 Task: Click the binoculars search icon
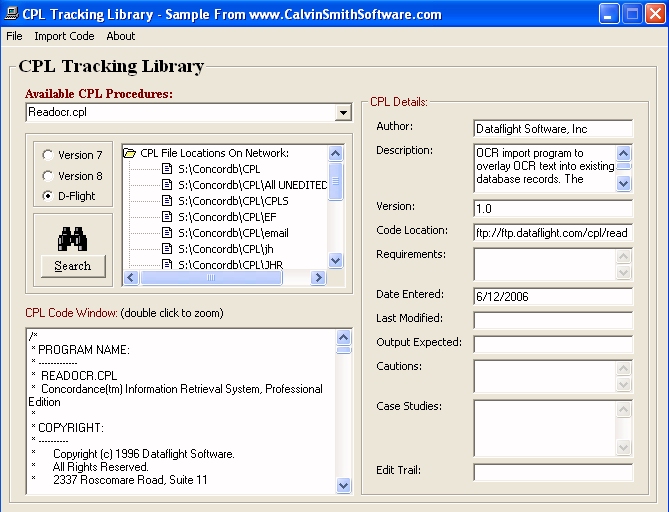click(72, 239)
